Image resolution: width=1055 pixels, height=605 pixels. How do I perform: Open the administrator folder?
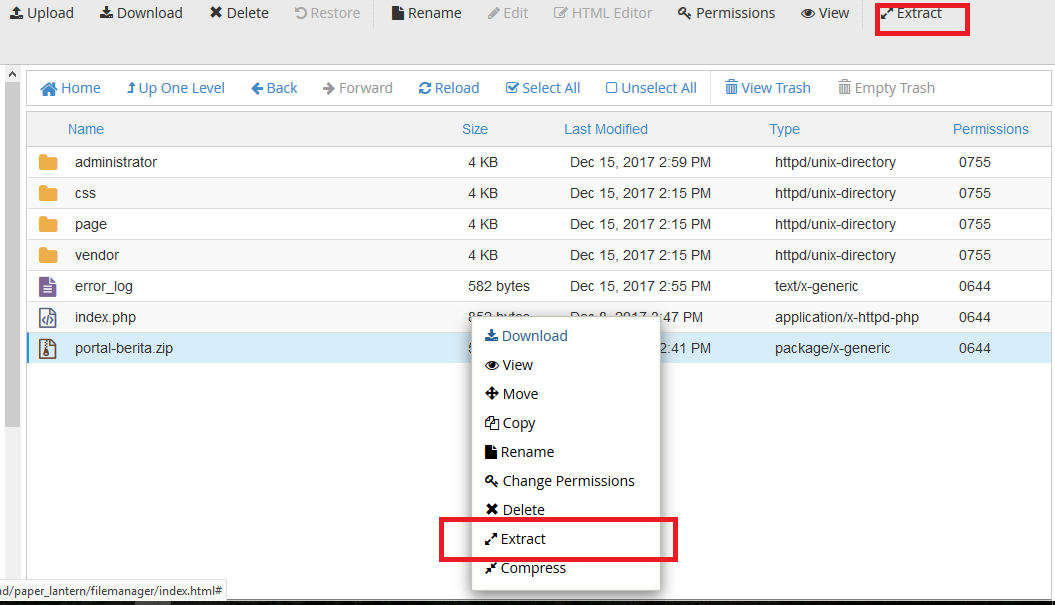115,162
